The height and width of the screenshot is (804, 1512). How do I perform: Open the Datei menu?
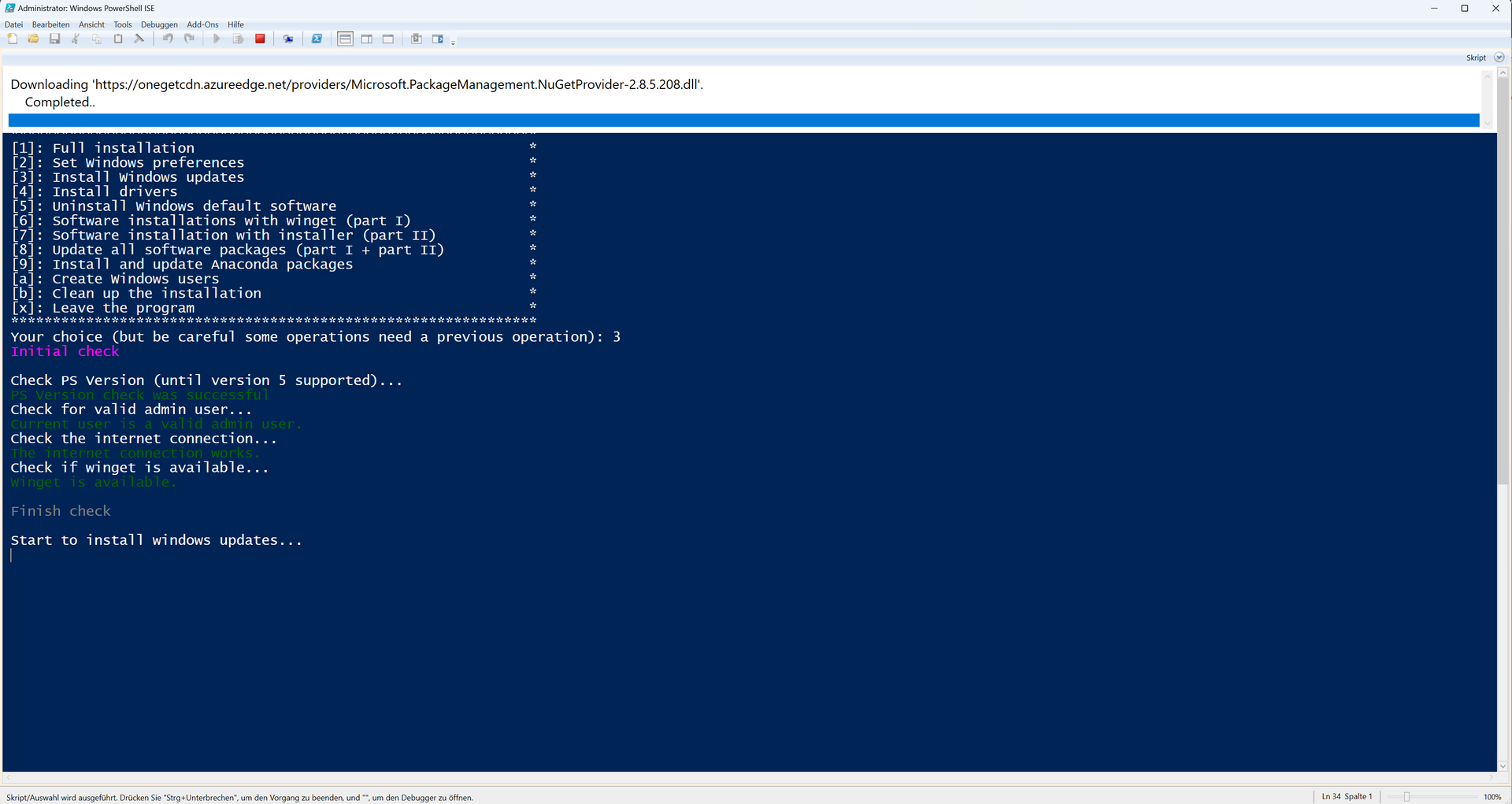[x=14, y=24]
